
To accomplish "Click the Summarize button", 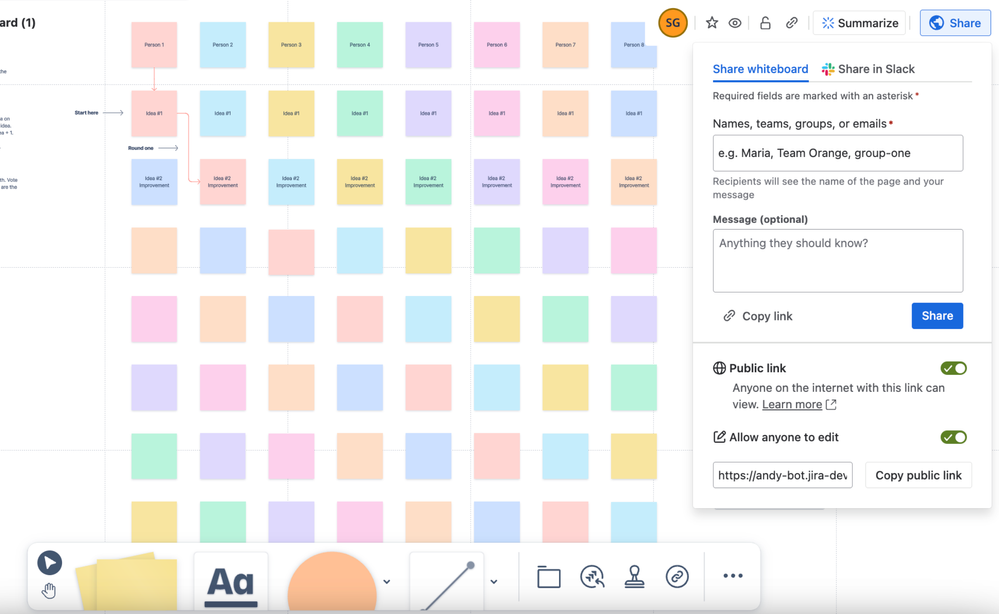I will [x=859, y=23].
